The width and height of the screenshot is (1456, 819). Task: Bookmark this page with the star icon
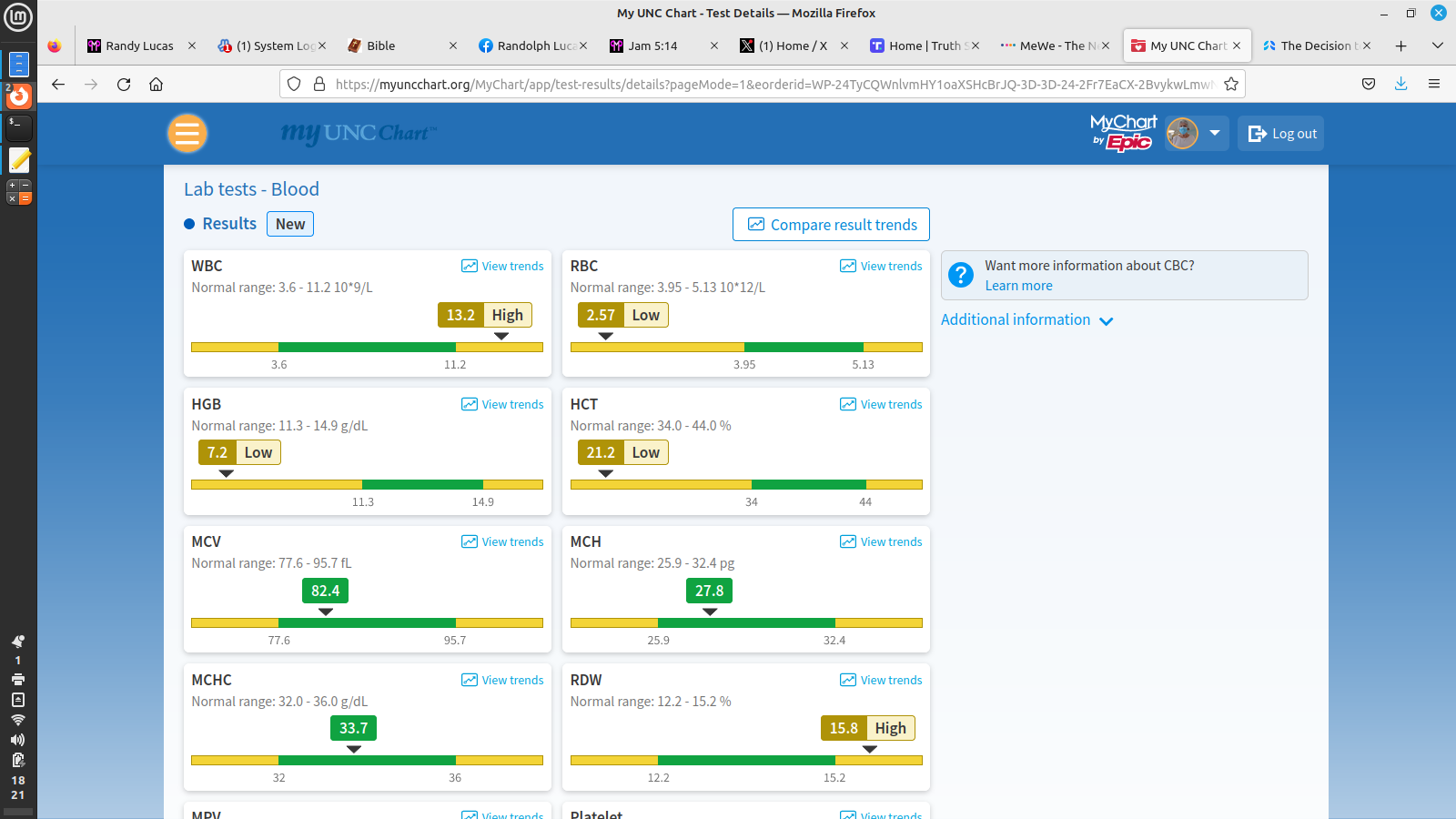tap(1231, 85)
